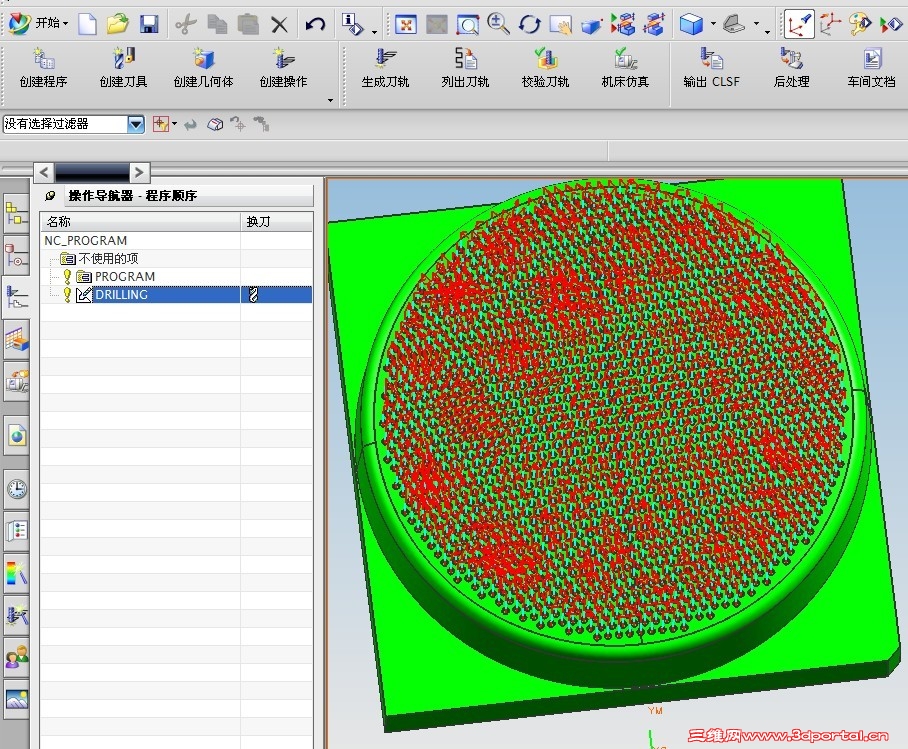Generate tool path with 生成刀轨
Screen dimensions: 908x749
coord(385,68)
